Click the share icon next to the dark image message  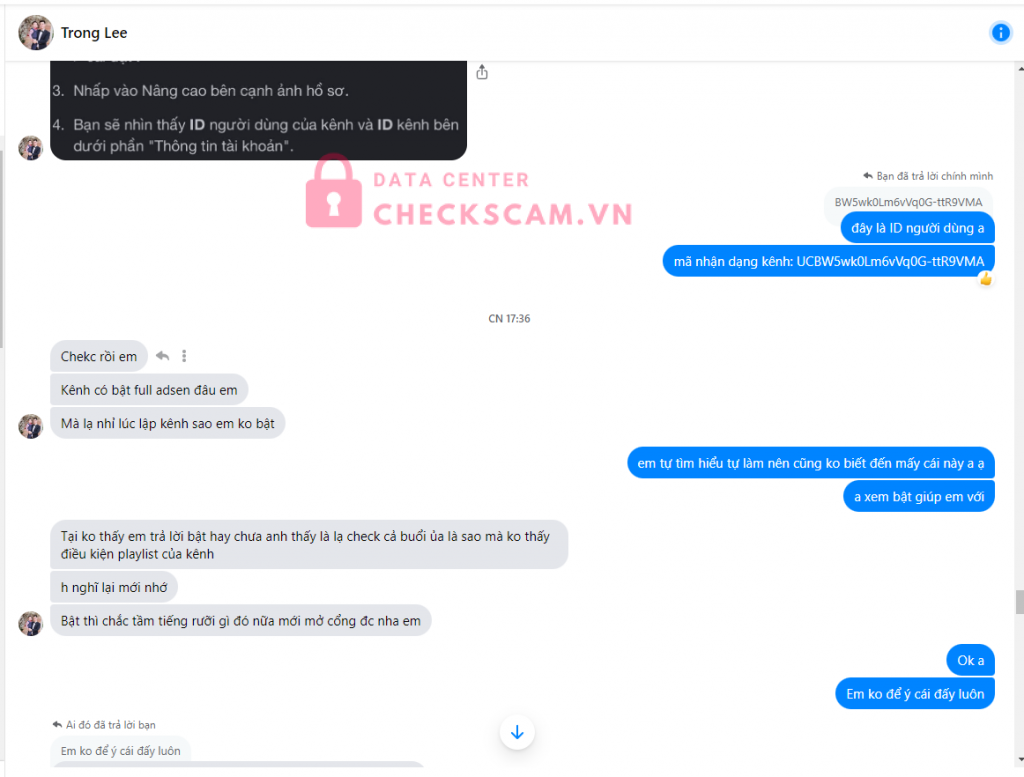(x=482, y=72)
